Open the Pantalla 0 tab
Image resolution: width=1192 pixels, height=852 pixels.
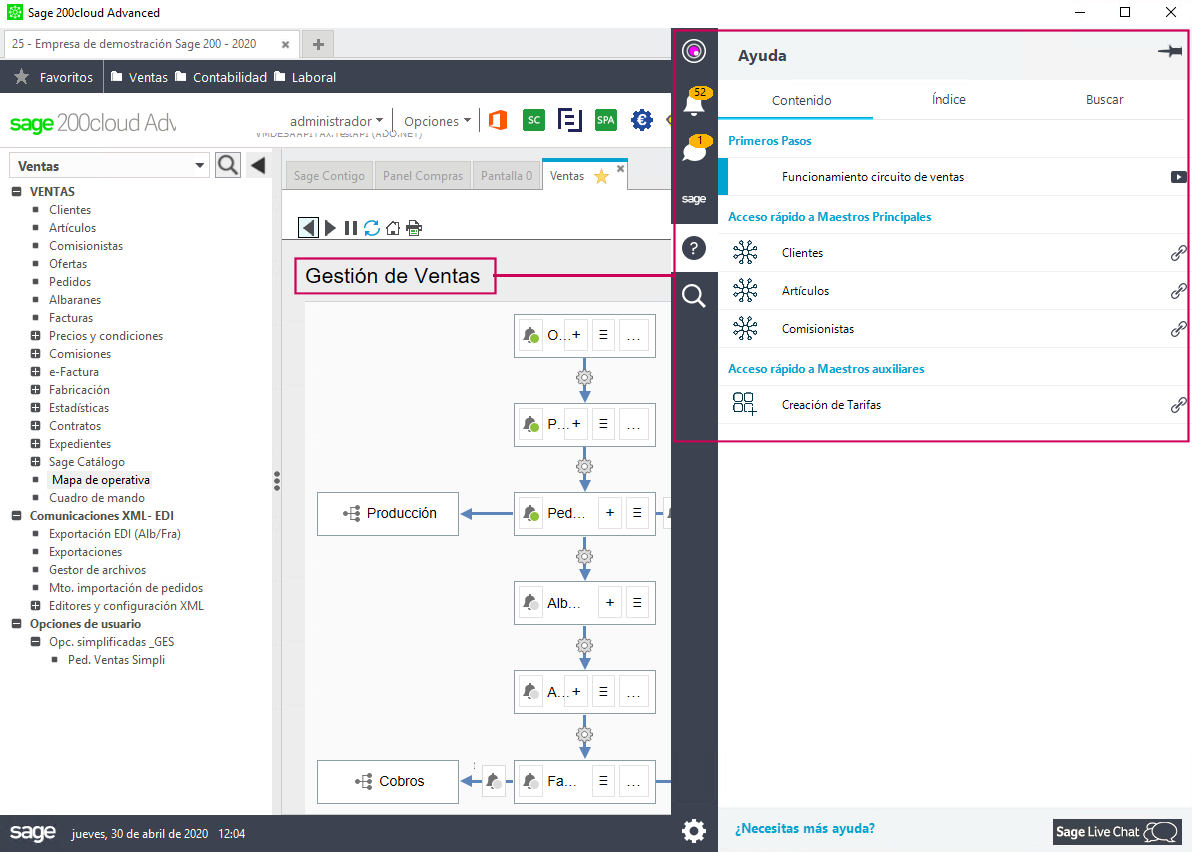coord(506,176)
